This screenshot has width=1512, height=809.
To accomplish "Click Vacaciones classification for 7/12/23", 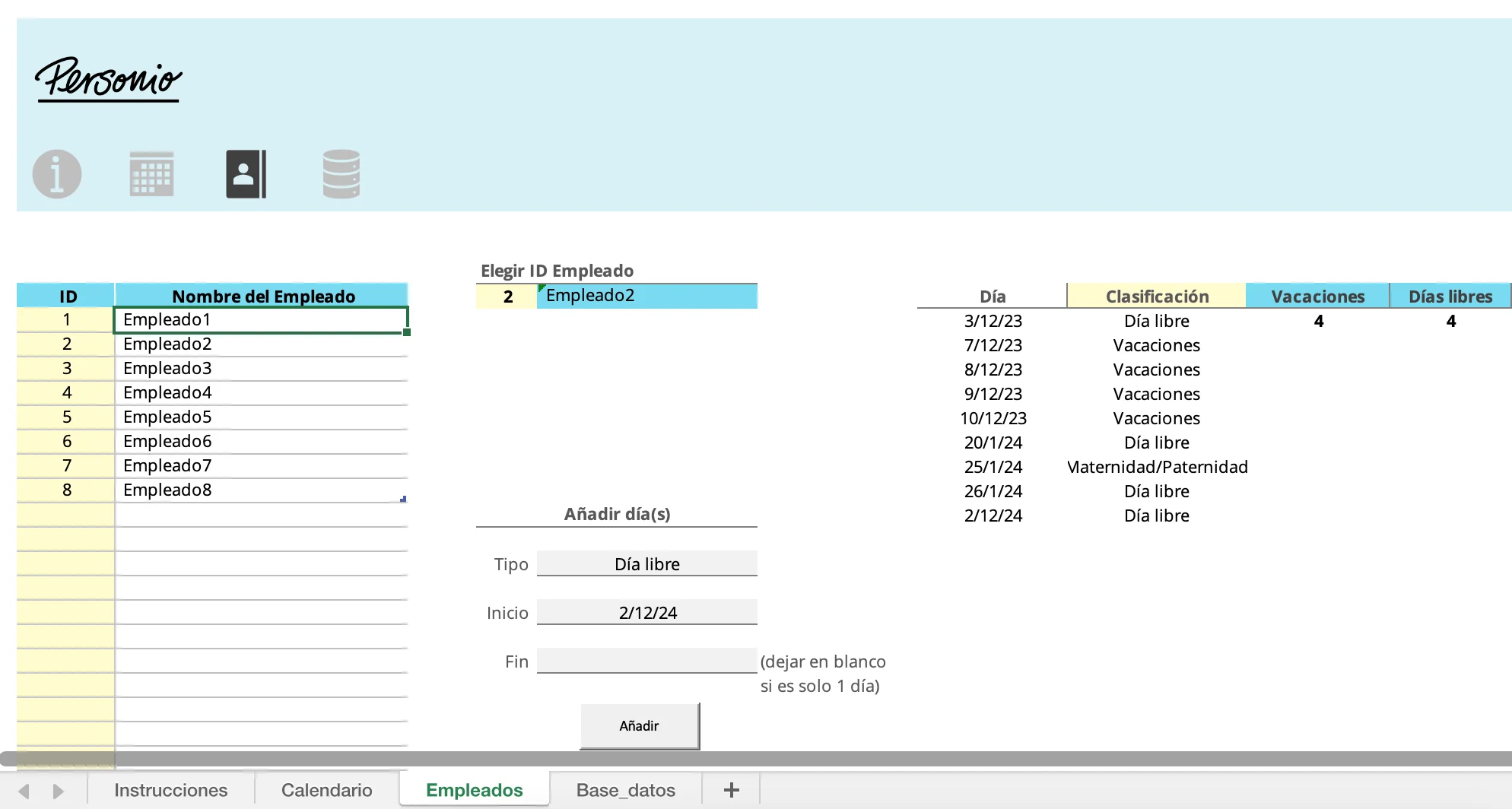I will 1157,345.
